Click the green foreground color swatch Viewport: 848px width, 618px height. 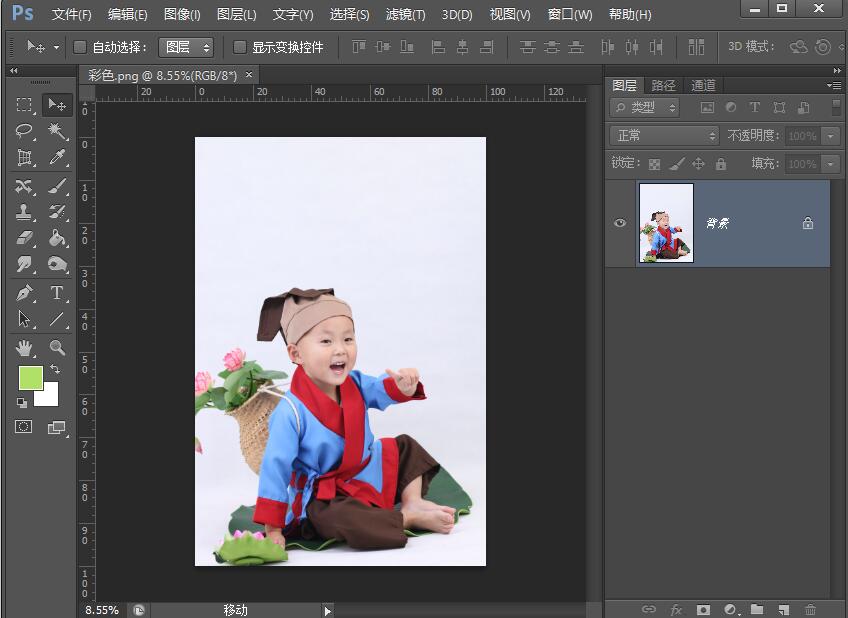tap(30, 377)
